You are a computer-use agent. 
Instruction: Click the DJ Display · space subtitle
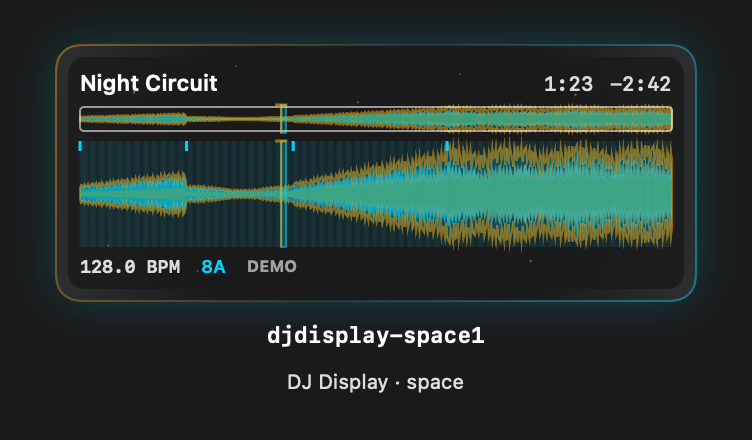(x=376, y=382)
